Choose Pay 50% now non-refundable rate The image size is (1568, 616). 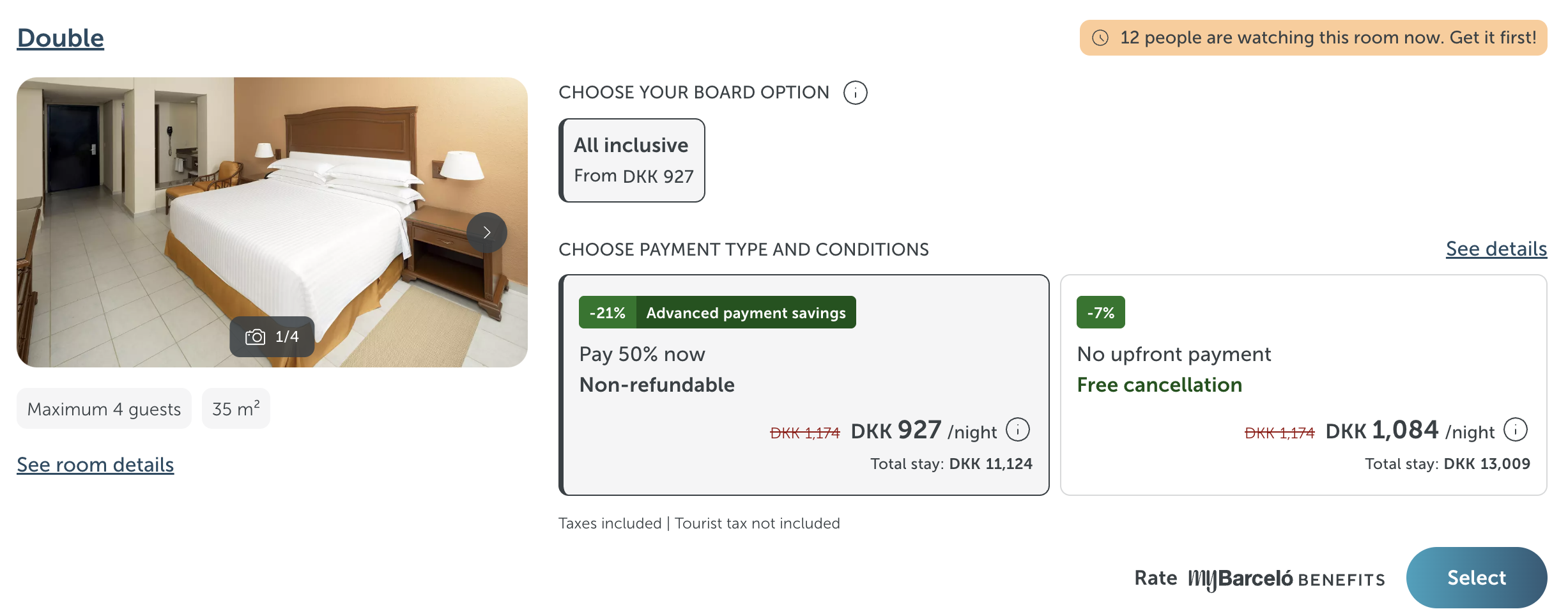tap(804, 385)
